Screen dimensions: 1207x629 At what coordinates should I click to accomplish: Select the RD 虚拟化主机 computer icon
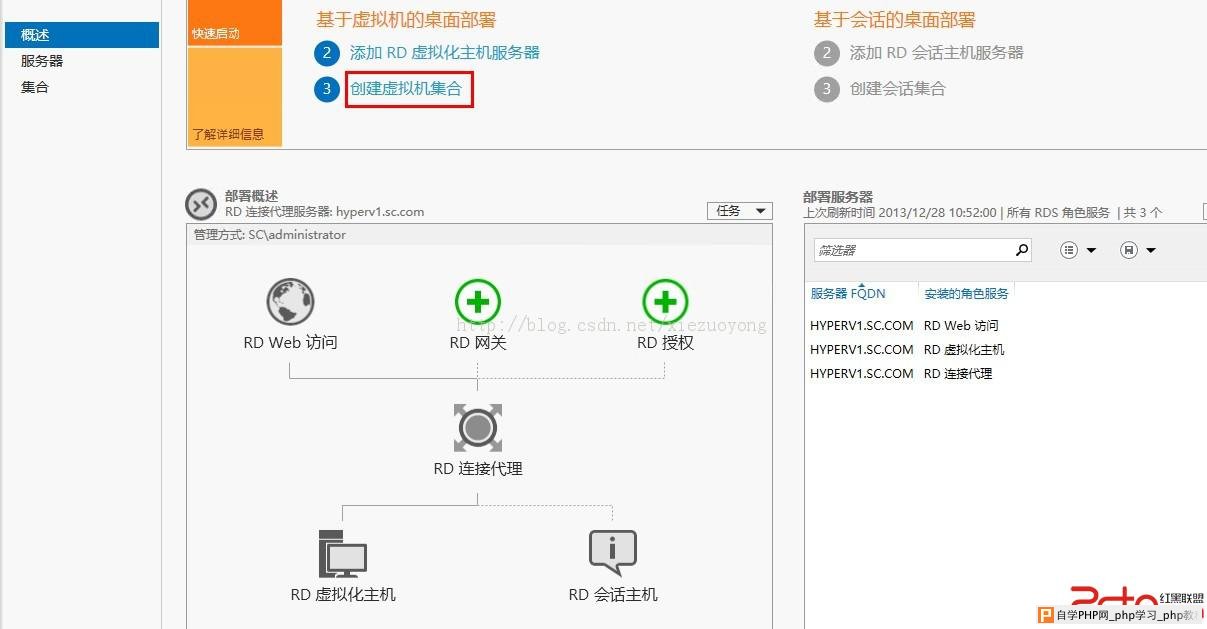coord(343,554)
